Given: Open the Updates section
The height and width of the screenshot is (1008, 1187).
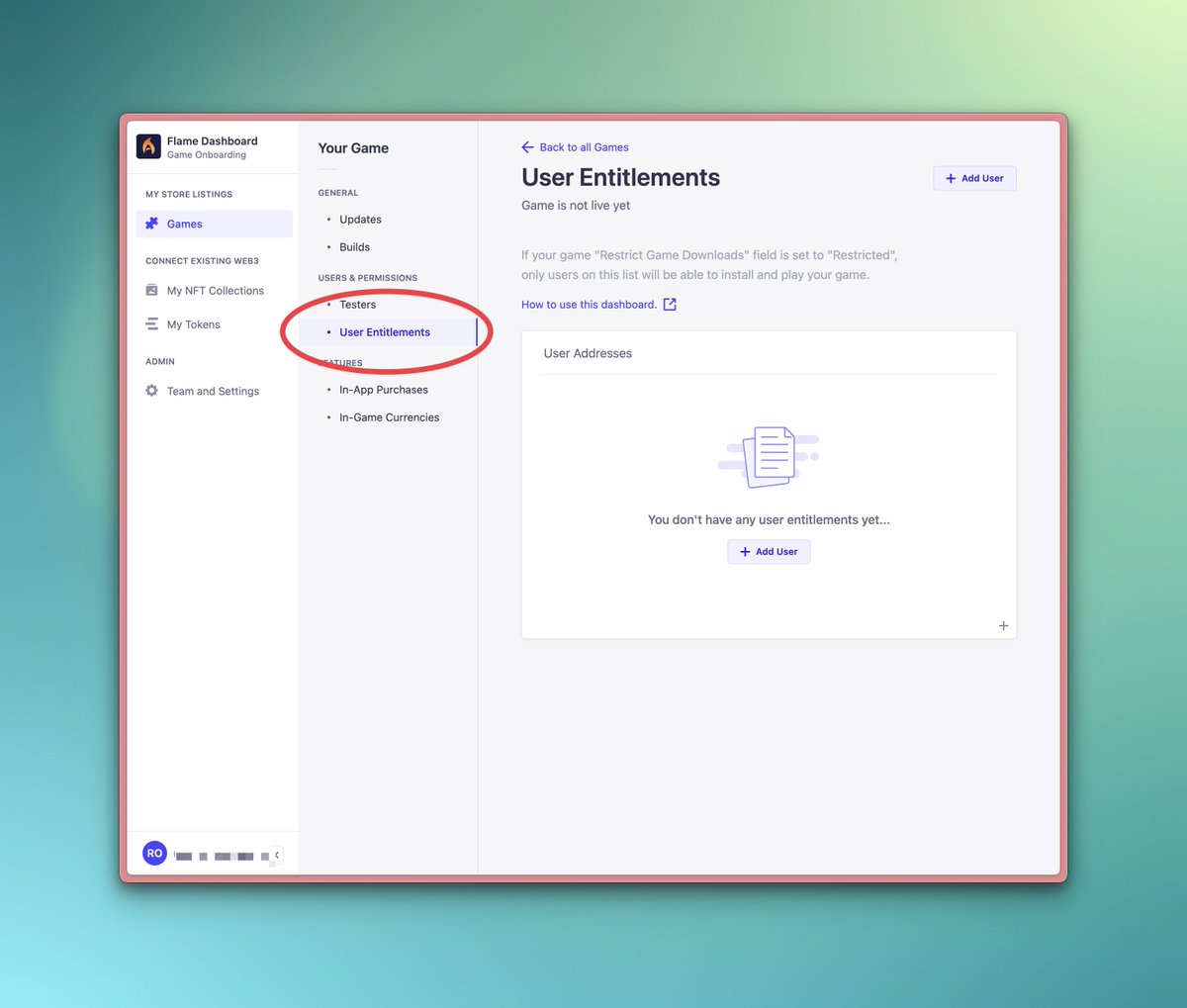Looking at the screenshot, I should click(360, 219).
